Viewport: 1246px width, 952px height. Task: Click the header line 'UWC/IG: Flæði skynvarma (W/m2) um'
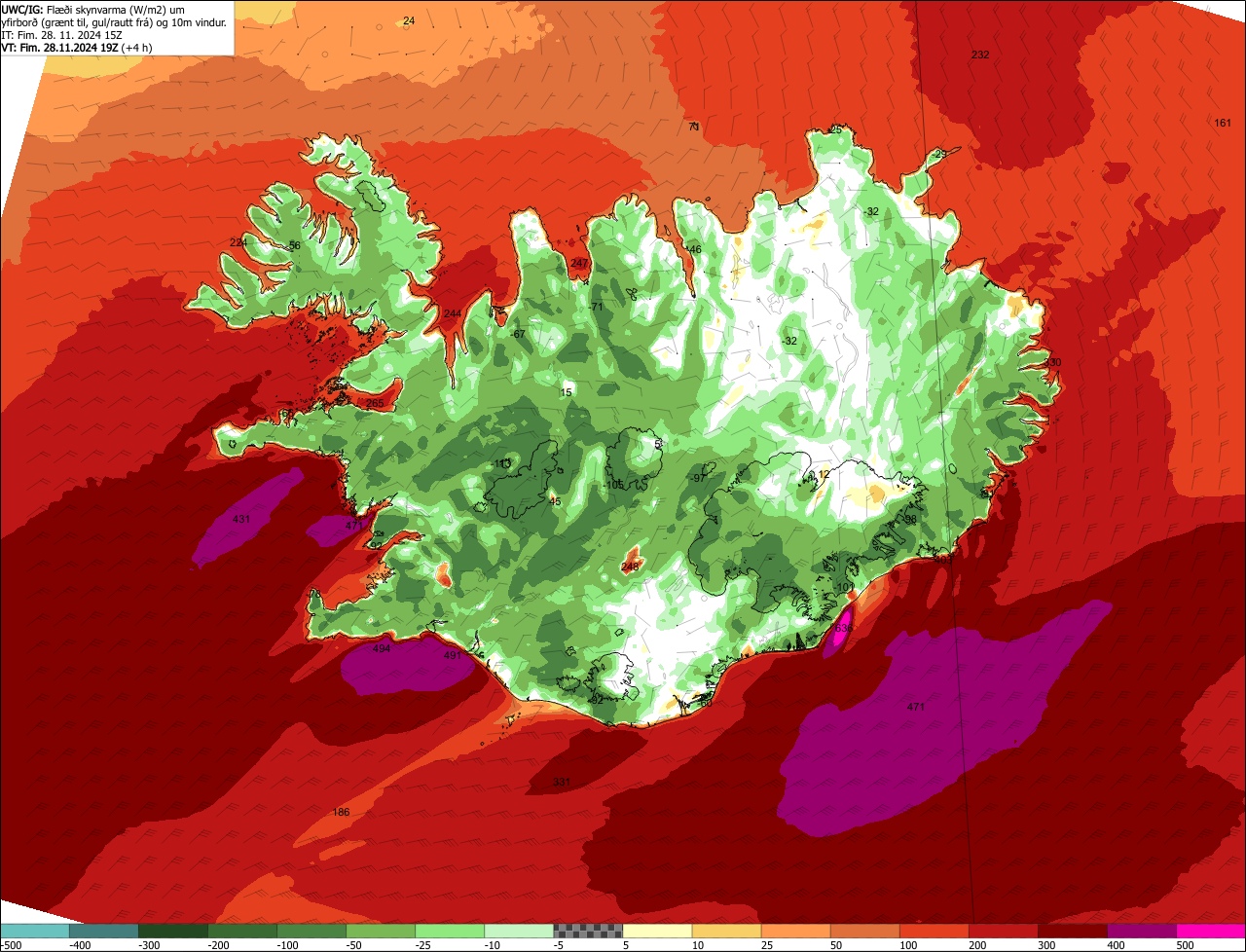pos(92,9)
